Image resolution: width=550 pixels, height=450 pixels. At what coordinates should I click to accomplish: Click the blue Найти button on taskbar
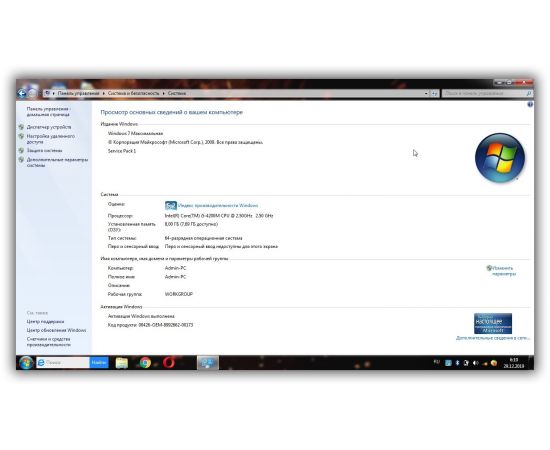(99, 363)
